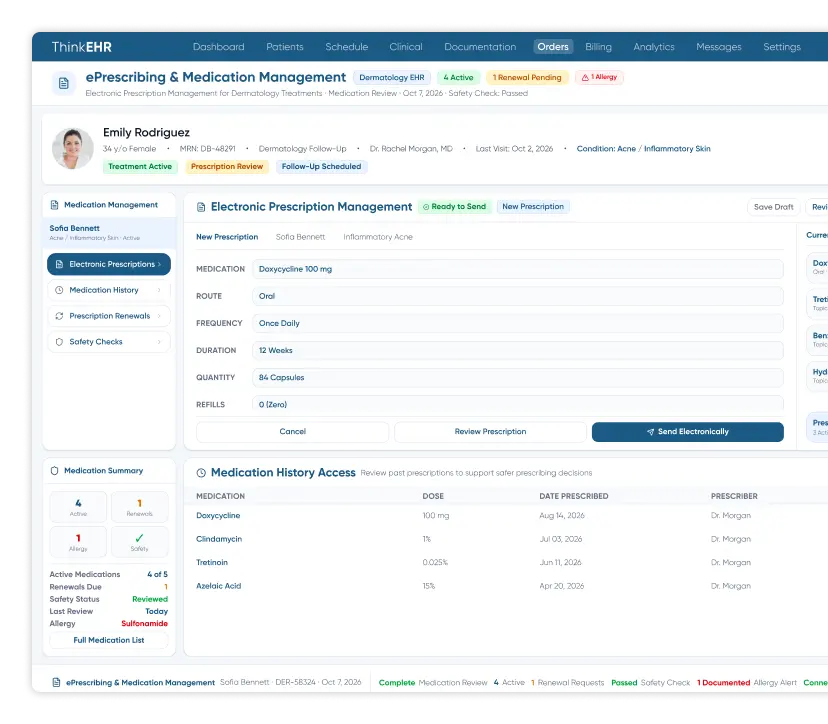Click Send Electronically button

tap(688, 432)
